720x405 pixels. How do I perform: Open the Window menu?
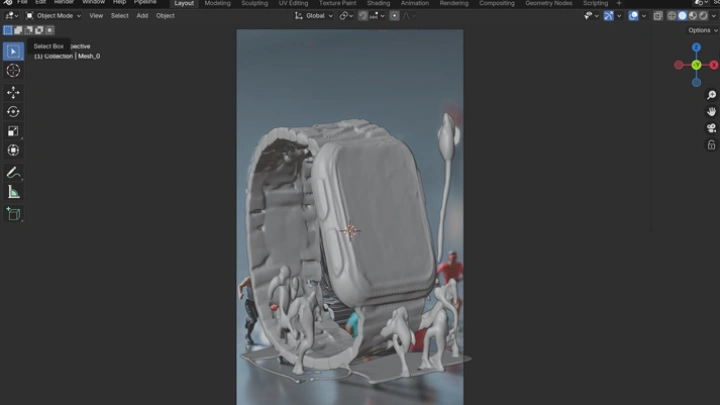point(94,2)
